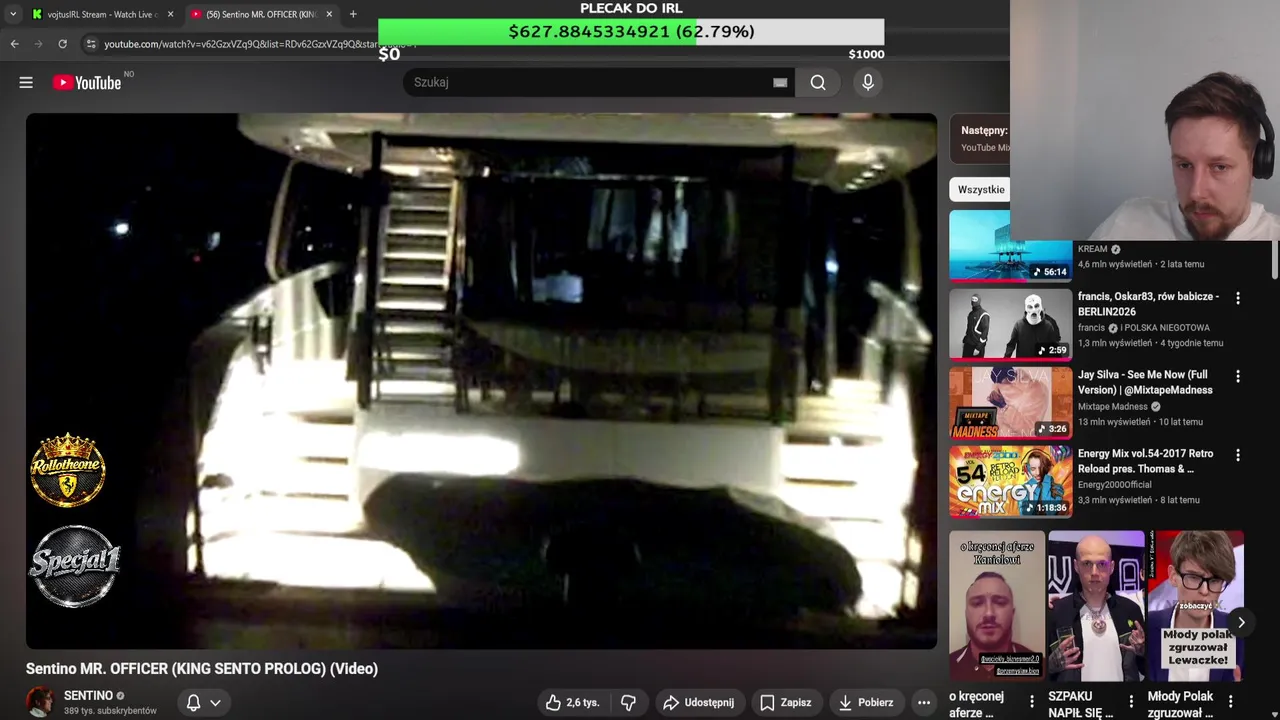Click the PLECAK DO IRL donation progress bar
1280x720 pixels.
click(x=631, y=32)
